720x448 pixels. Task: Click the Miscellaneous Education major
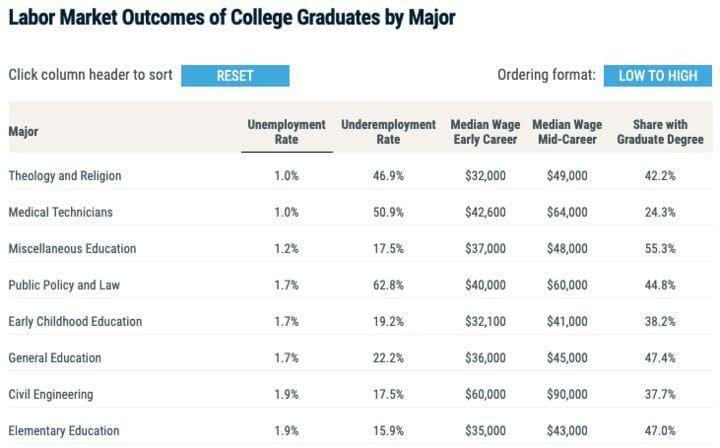(x=72, y=249)
